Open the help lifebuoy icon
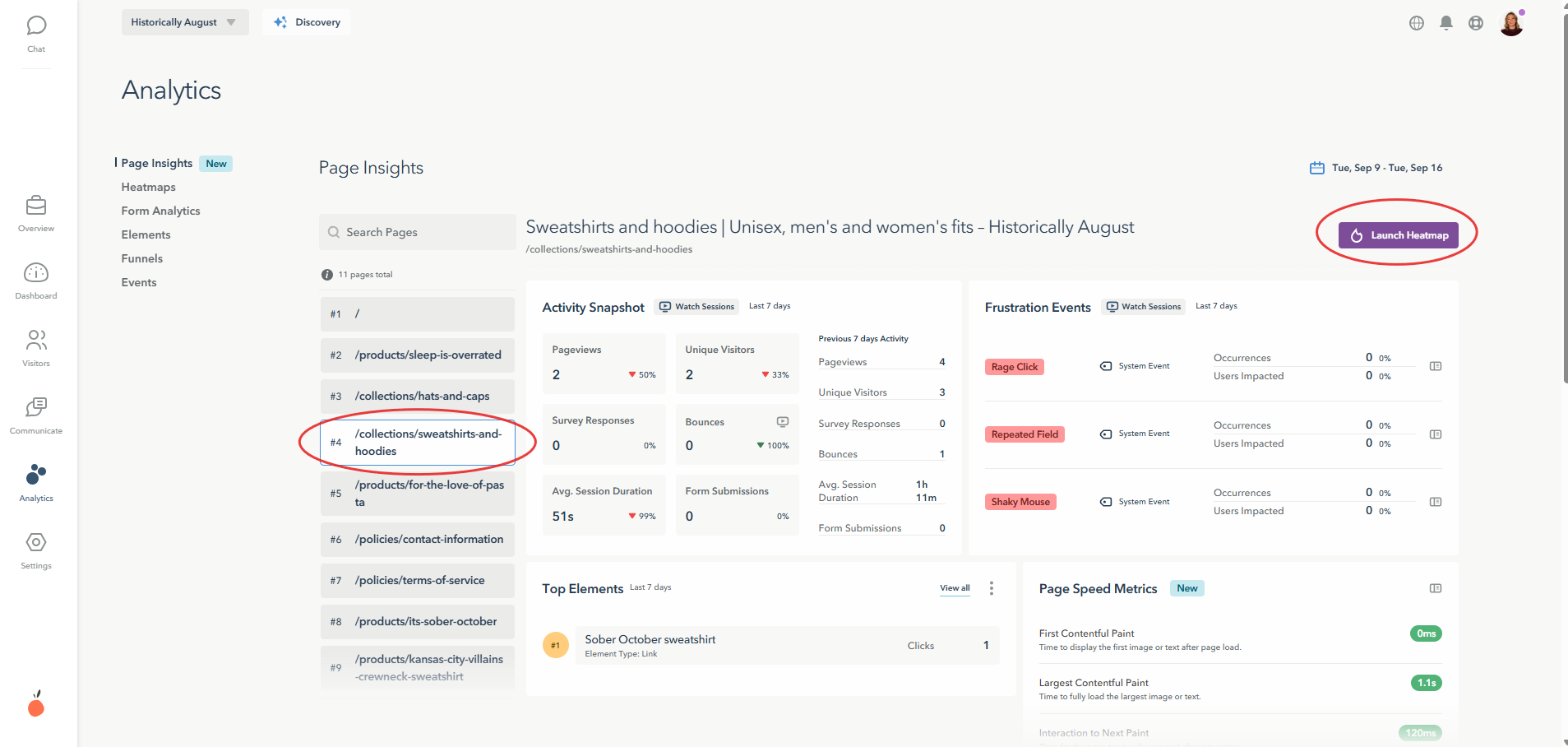 (1476, 23)
